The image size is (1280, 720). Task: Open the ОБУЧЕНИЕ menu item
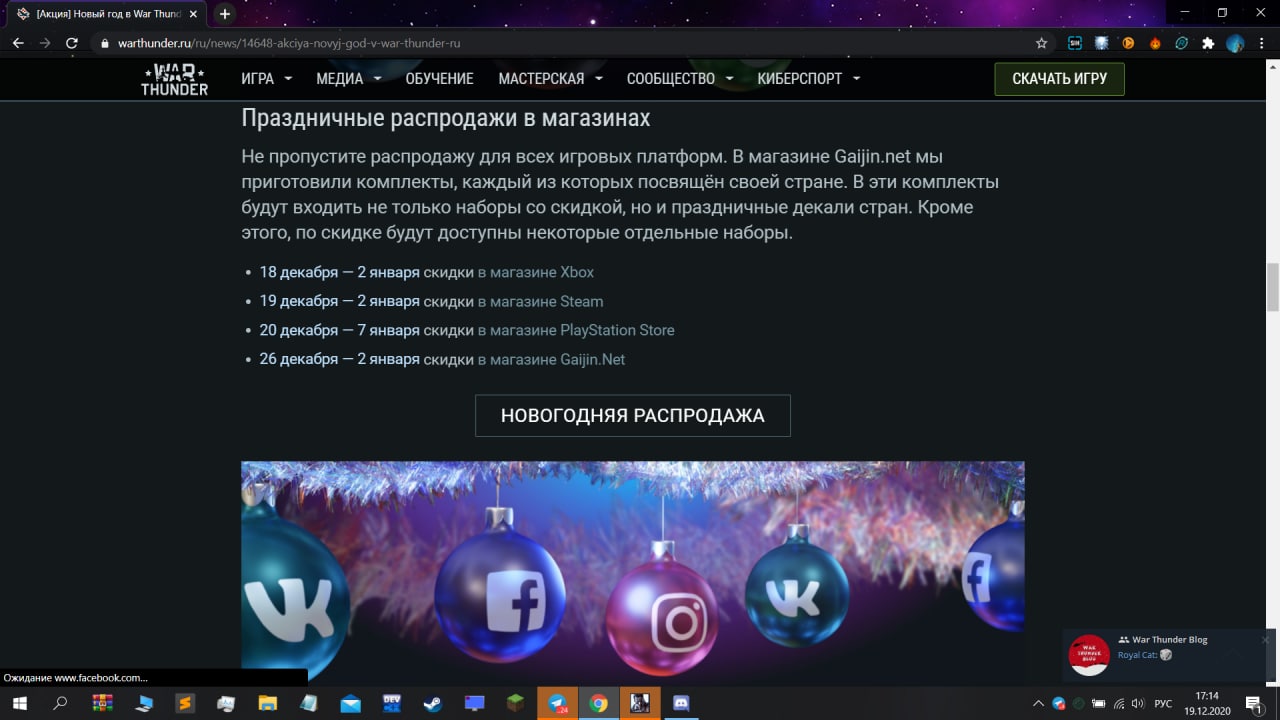(439, 79)
